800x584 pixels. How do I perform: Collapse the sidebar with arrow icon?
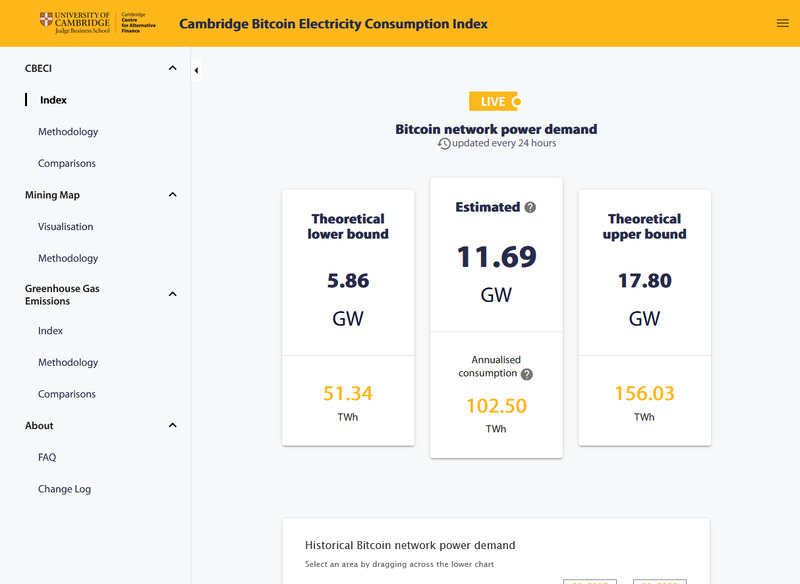(196, 71)
